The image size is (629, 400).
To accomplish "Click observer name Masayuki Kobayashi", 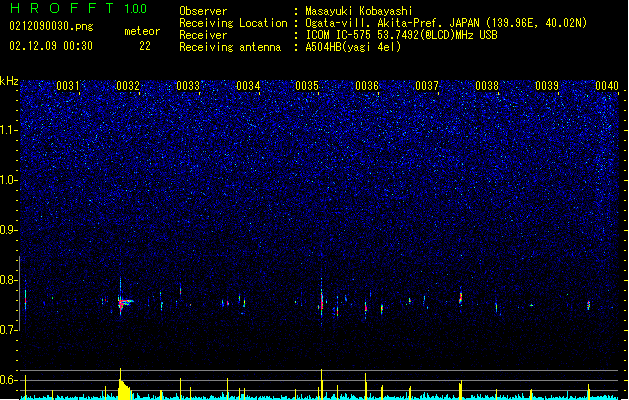I will tap(359, 11).
